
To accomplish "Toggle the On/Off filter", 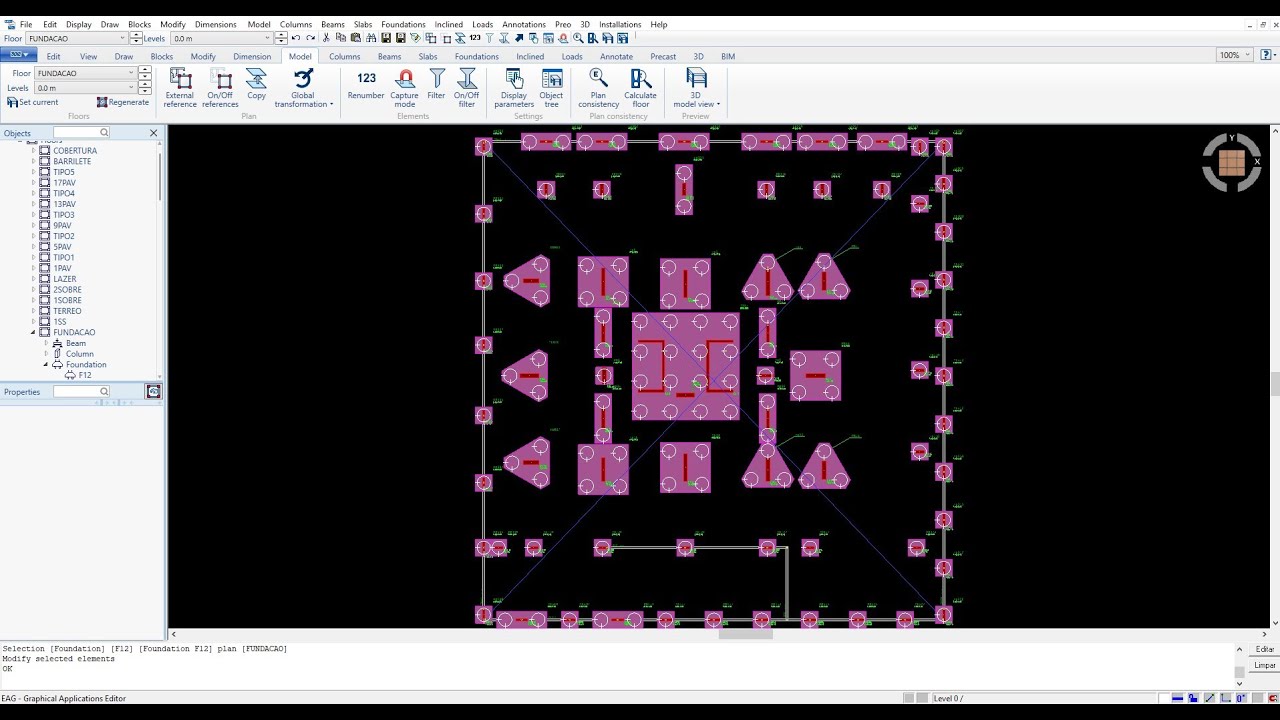I will [x=467, y=88].
